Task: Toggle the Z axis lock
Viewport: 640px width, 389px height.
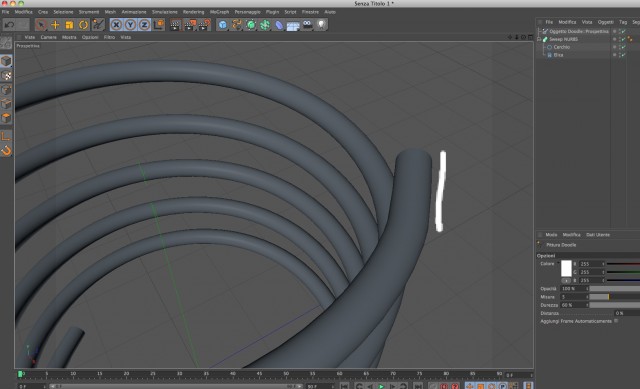Action: (x=144, y=25)
